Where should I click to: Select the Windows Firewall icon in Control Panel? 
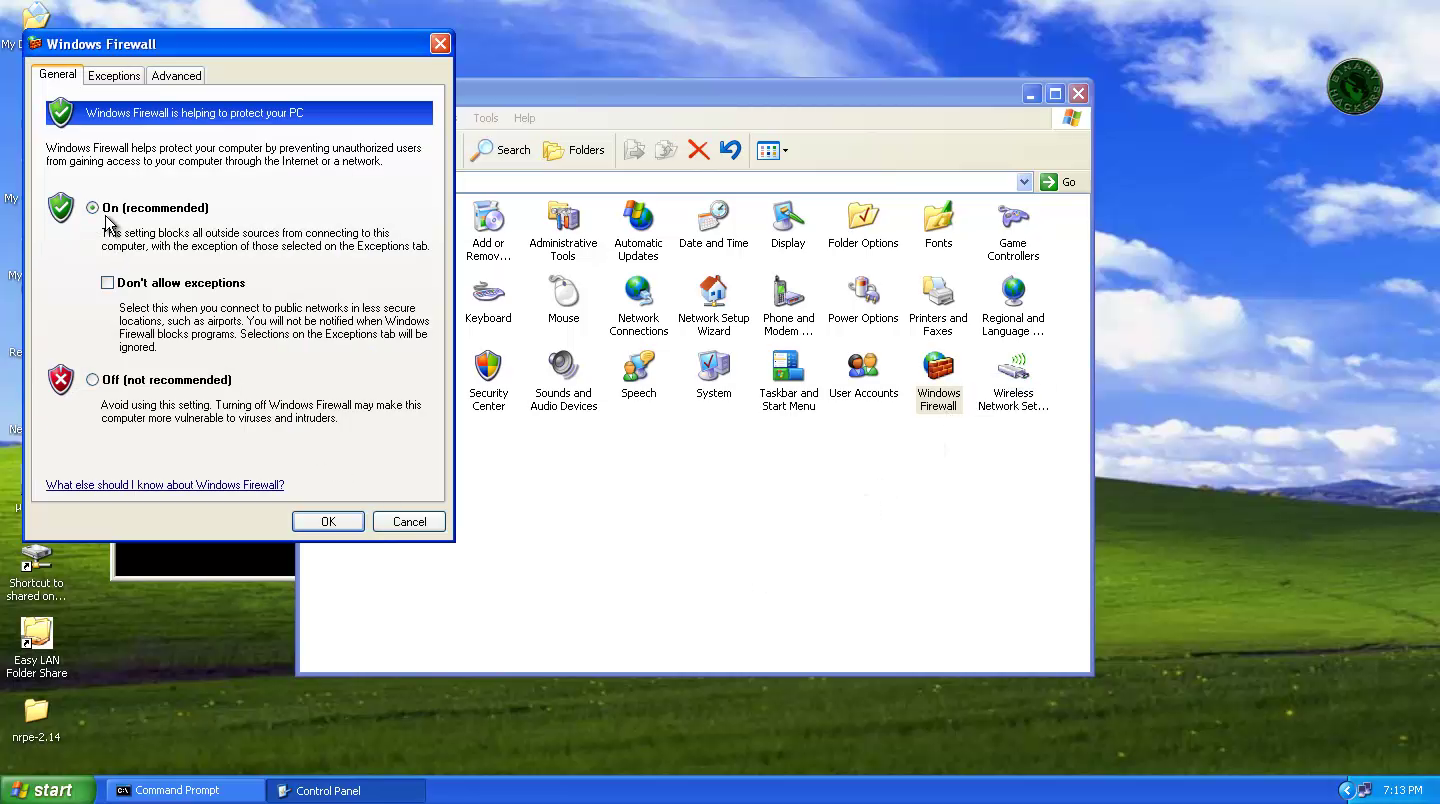pyautogui.click(x=938, y=381)
